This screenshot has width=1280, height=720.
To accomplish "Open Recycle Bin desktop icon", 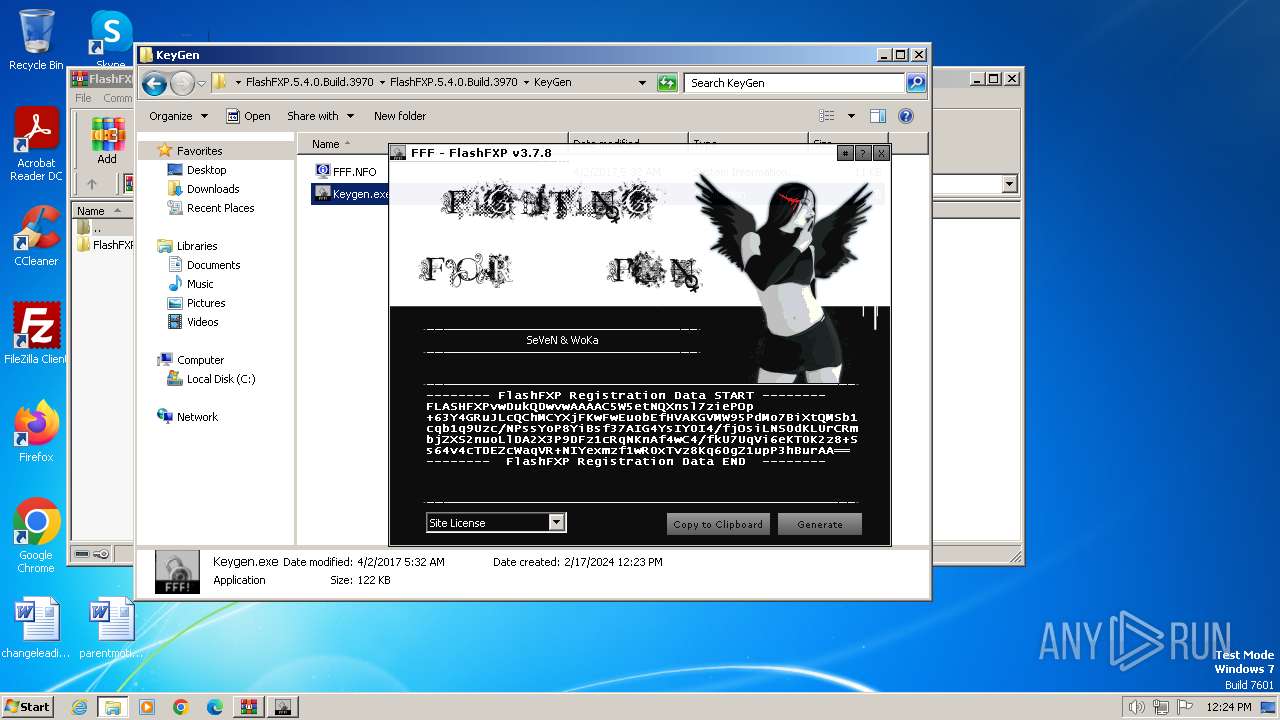I will pos(36,40).
